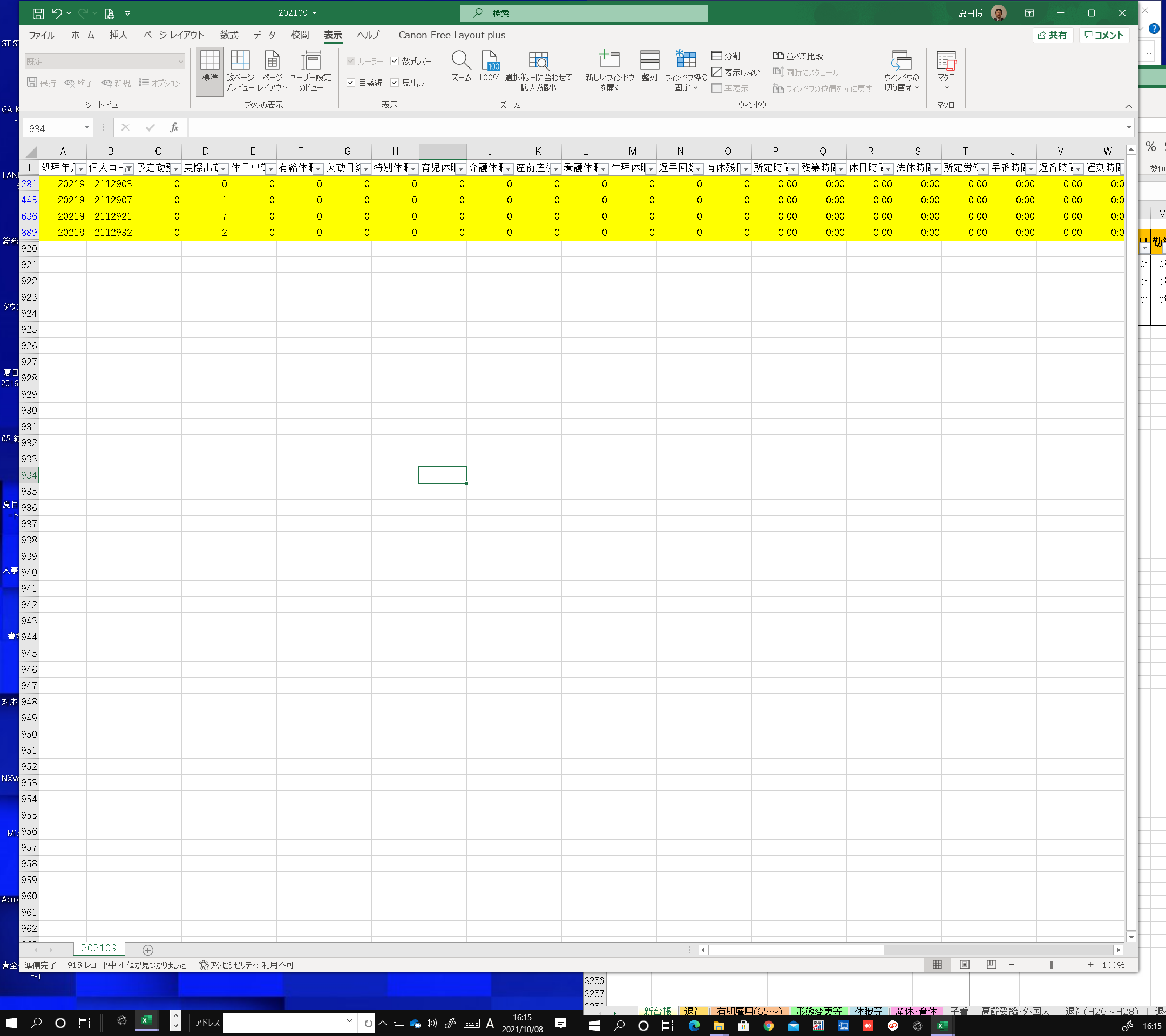Click the 共有 share button
The width and height of the screenshot is (1166, 1036).
click(1053, 36)
